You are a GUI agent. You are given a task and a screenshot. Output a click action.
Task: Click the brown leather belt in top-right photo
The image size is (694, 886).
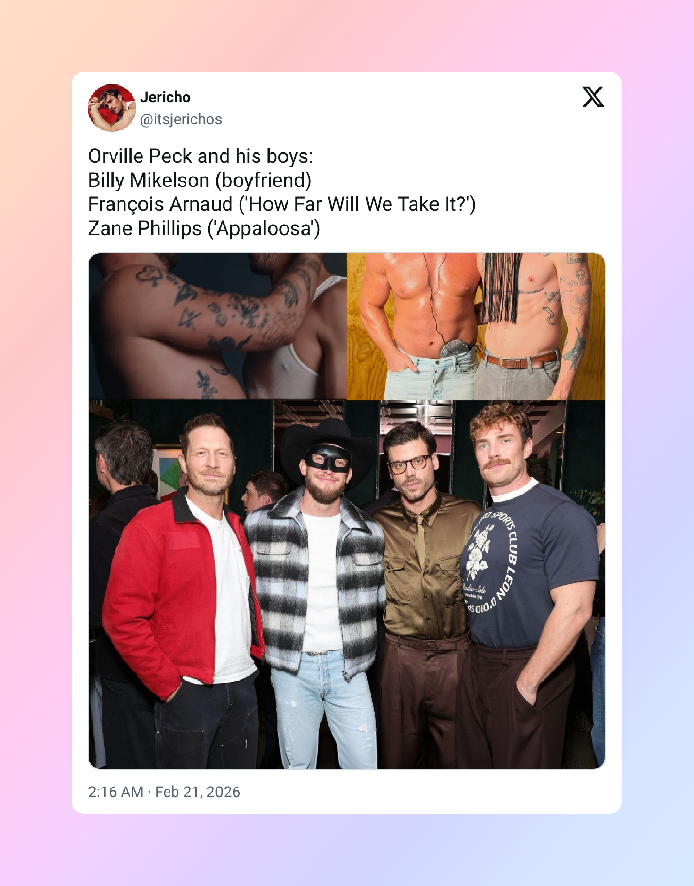pyautogui.click(x=522, y=360)
